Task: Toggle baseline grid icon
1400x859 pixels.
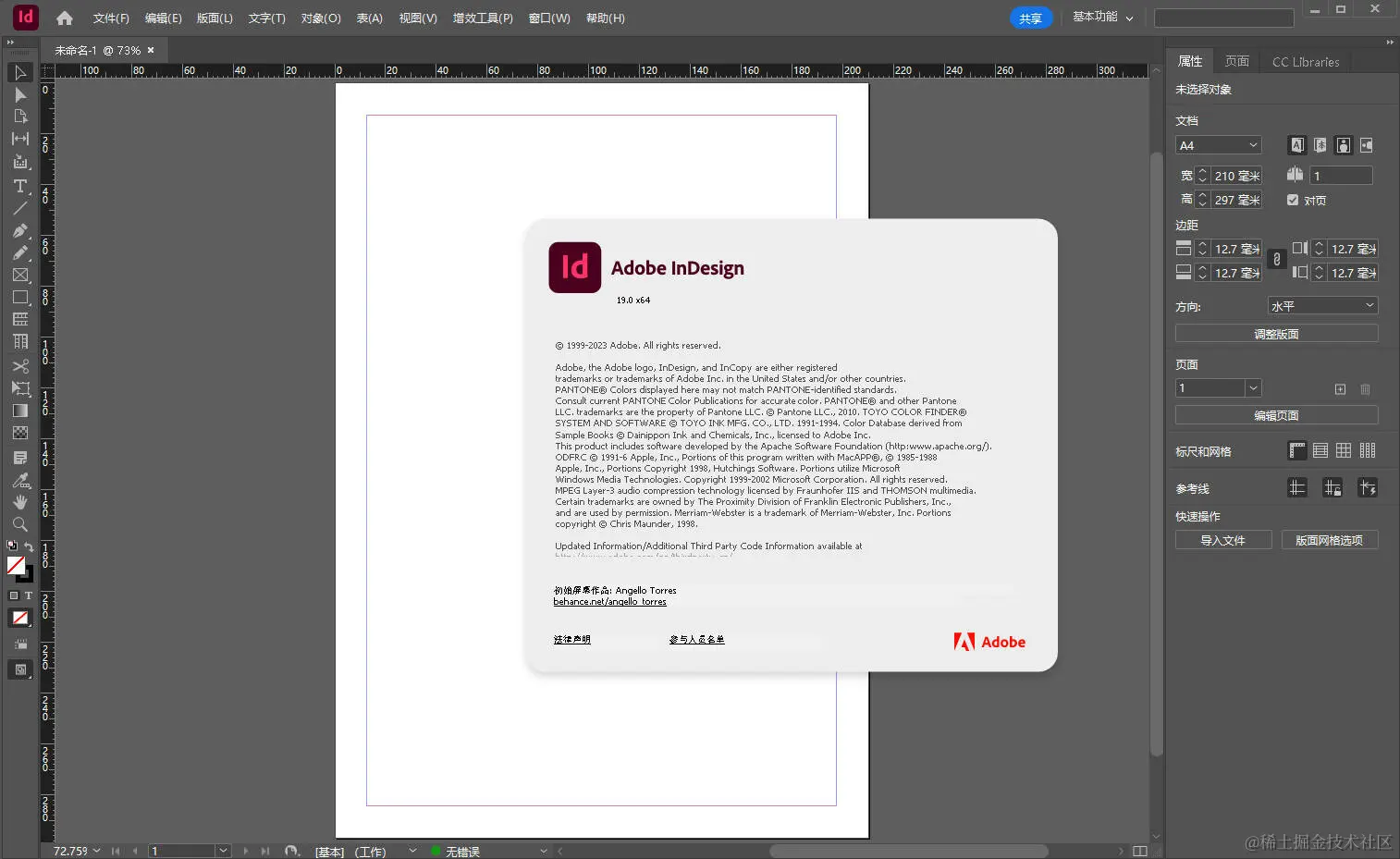Action: click(1320, 450)
